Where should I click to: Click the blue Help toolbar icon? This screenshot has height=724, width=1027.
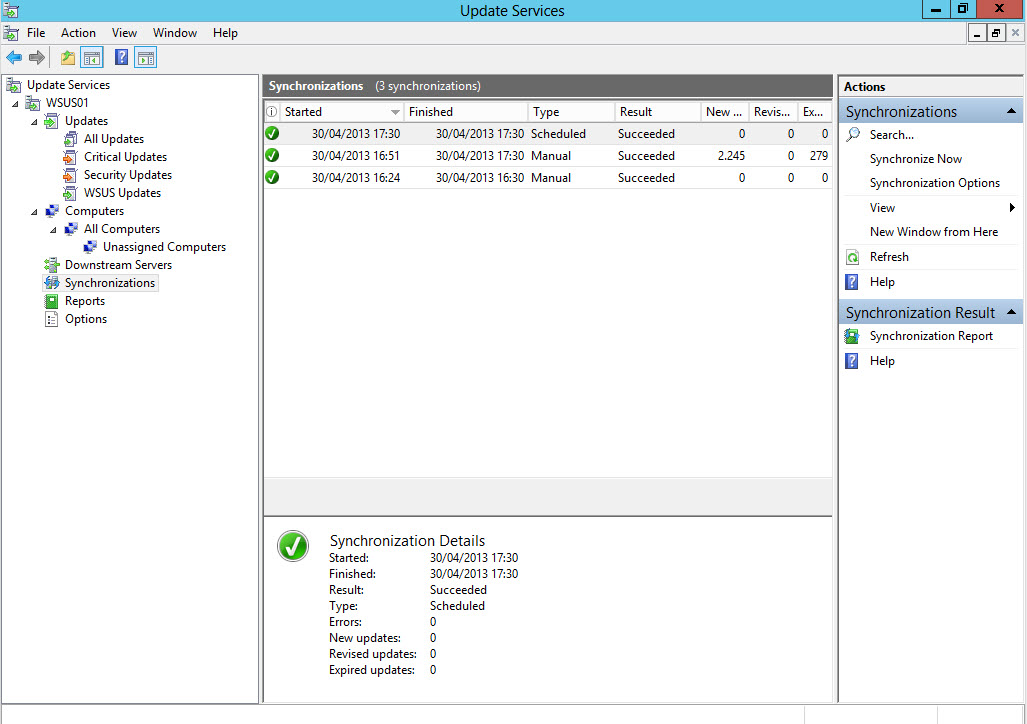121,58
